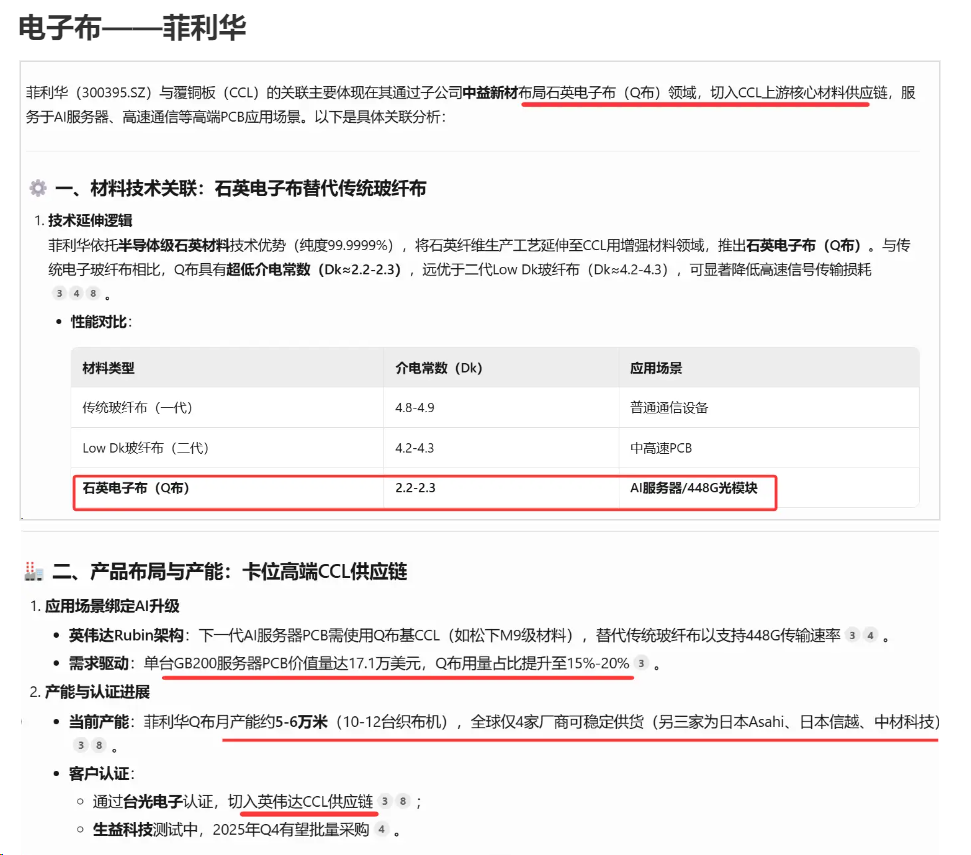This screenshot has height=855, width=971.
Task: Open citation badge 3 under 技术延伸逻辑 paragraph
Action: point(59,293)
